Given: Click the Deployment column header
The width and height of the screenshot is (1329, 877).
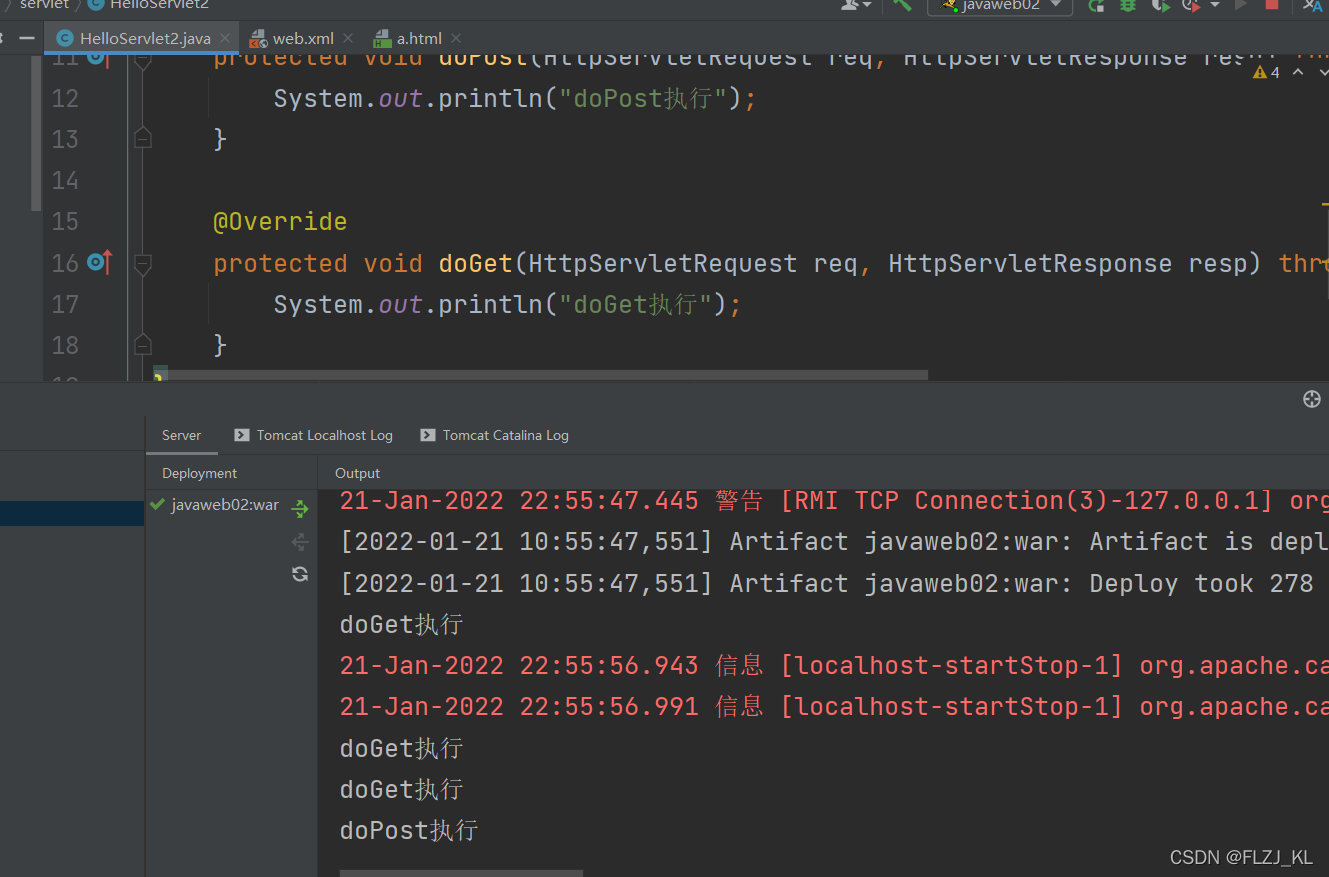Looking at the screenshot, I should [x=199, y=473].
